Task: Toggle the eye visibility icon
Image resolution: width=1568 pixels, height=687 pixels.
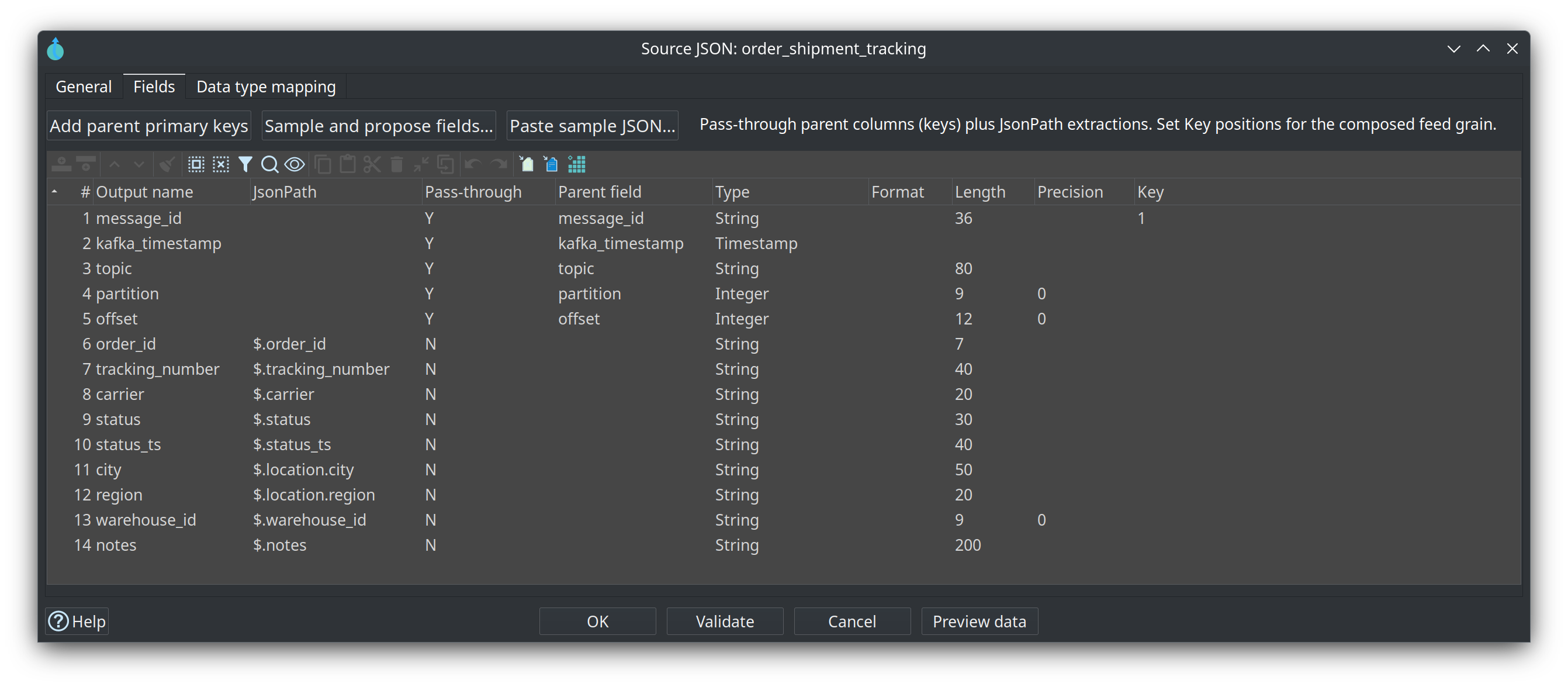Action: [295, 164]
